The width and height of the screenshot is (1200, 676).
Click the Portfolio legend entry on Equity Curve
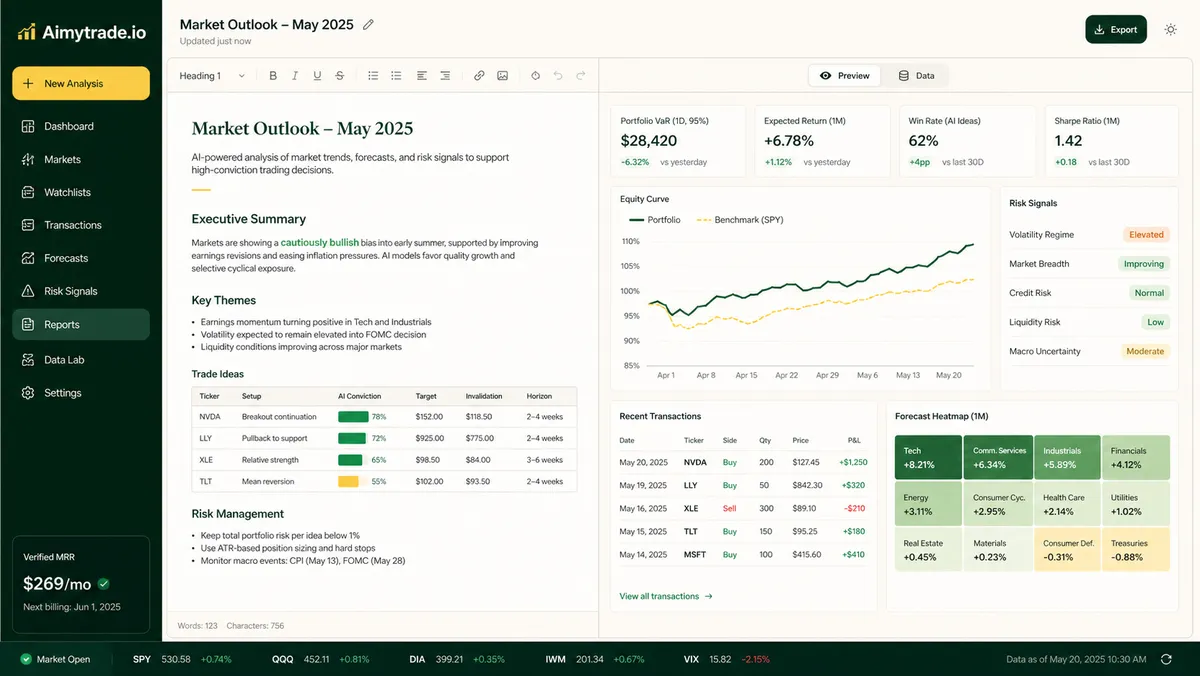[x=654, y=220]
